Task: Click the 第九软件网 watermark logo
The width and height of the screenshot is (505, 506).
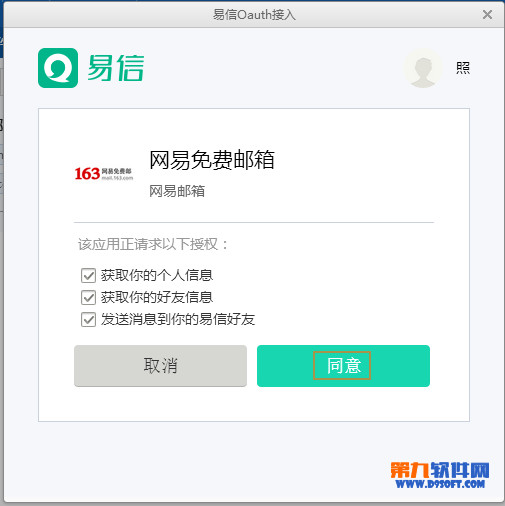Action: tap(440, 470)
